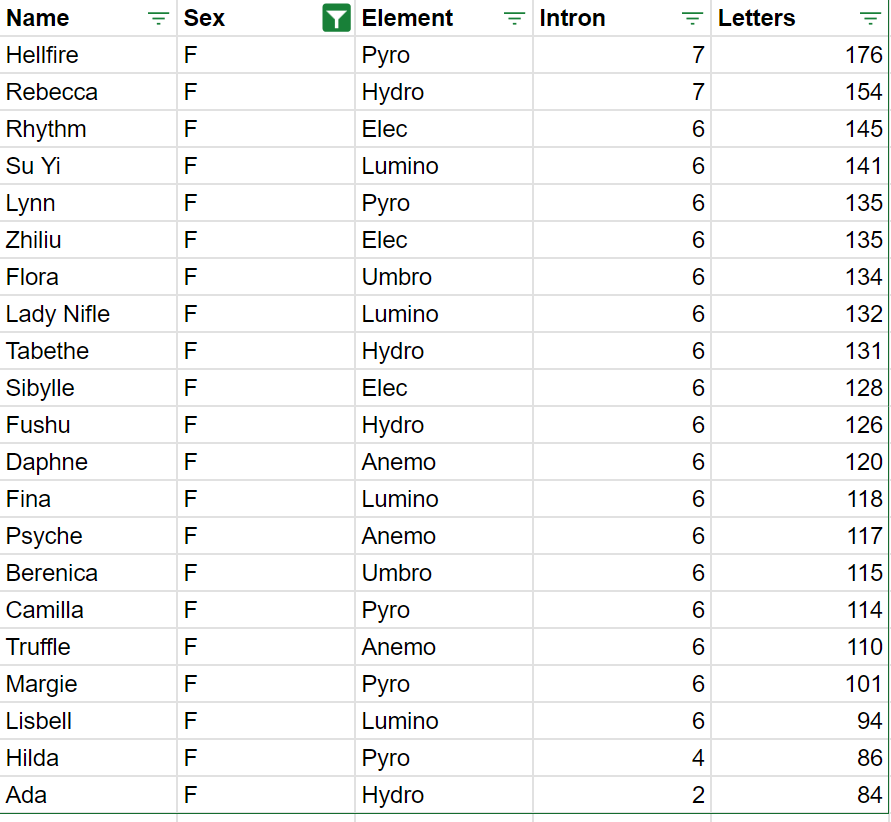Click the Truffle name cell
The image size is (891, 822).
coord(88,647)
